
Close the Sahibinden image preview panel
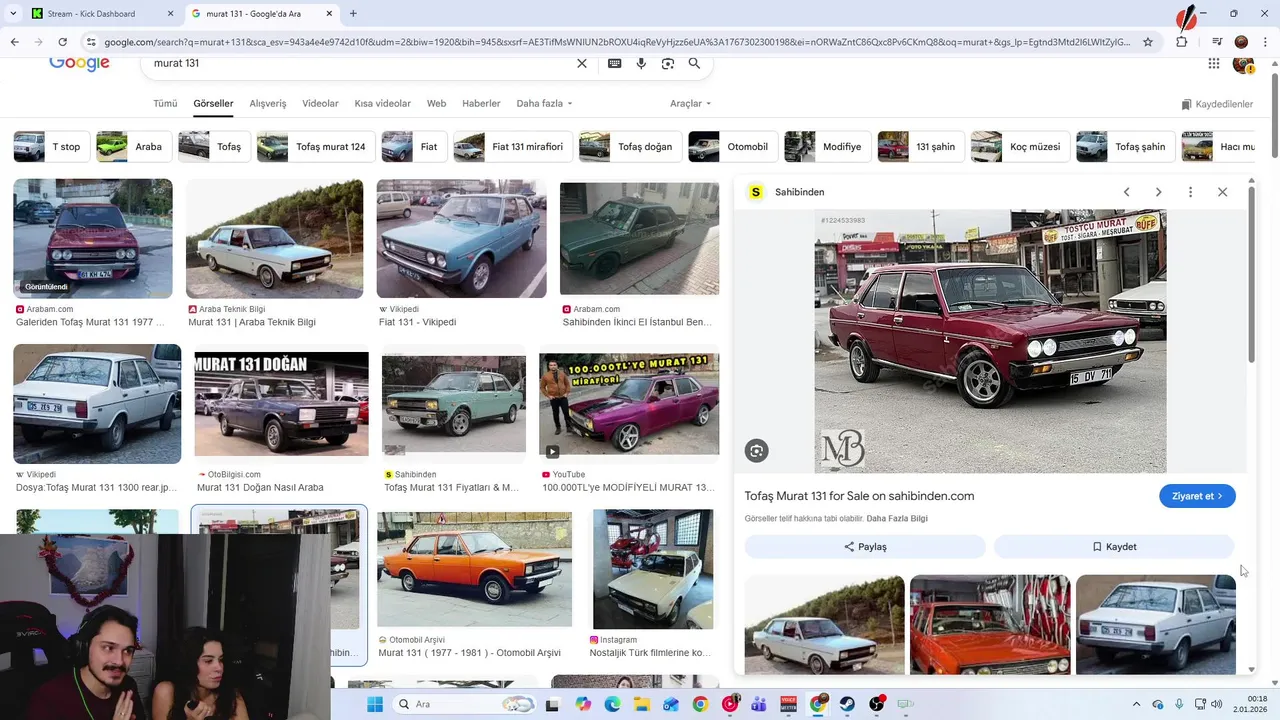[x=1222, y=192]
